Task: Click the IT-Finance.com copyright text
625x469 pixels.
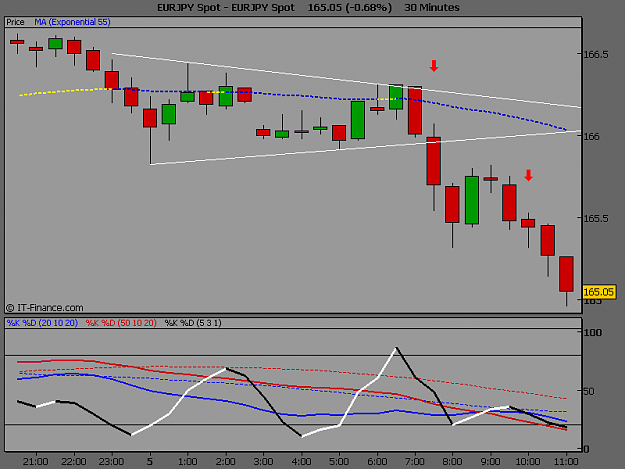Action: pos(45,308)
